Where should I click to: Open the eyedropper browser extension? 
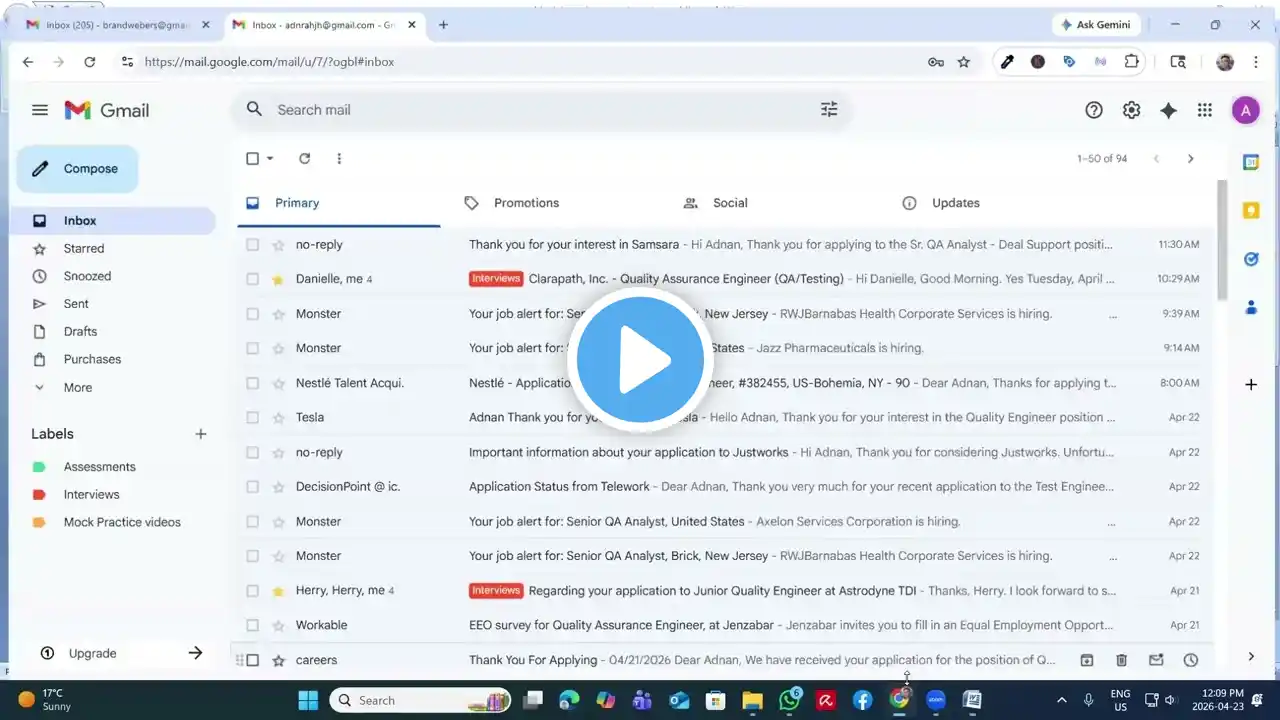[1007, 62]
